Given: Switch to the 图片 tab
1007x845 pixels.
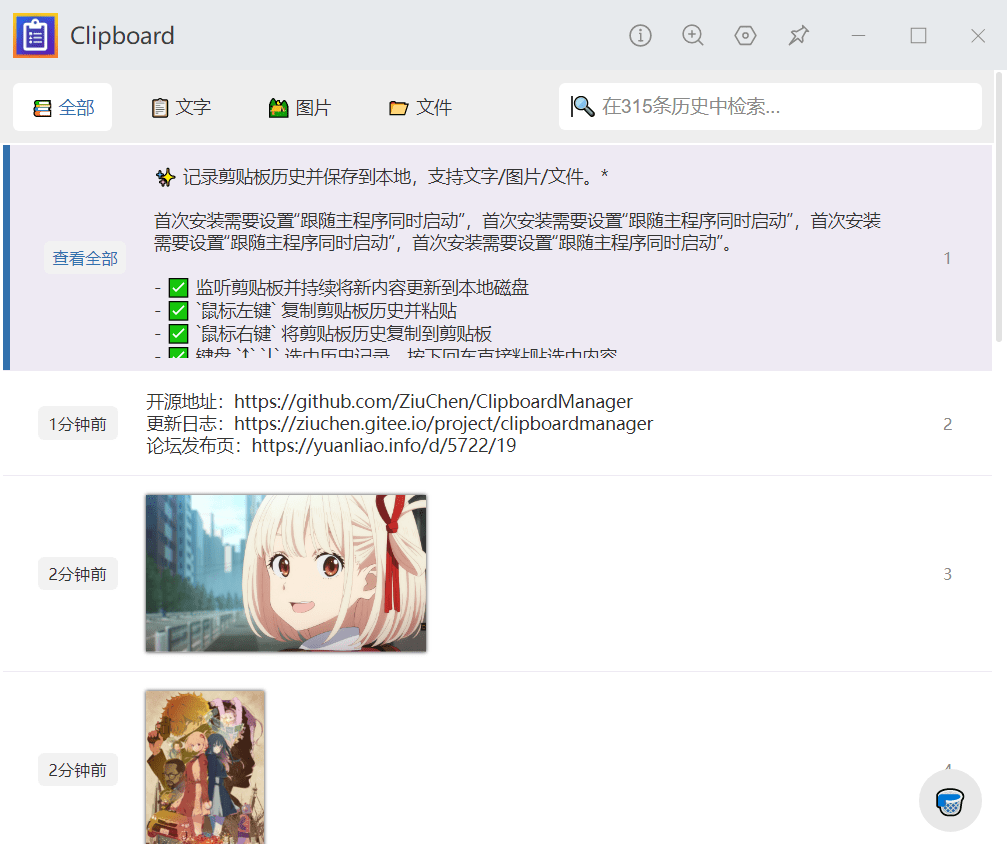Looking at the screenshot, I should (x=300, y=107).
